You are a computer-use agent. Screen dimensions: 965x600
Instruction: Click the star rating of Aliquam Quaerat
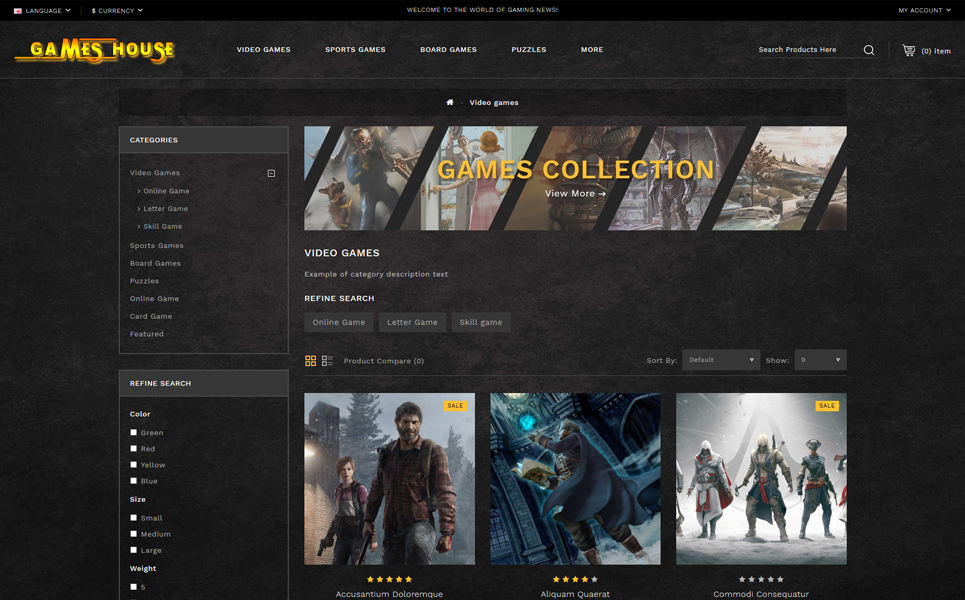click(575, 579)
